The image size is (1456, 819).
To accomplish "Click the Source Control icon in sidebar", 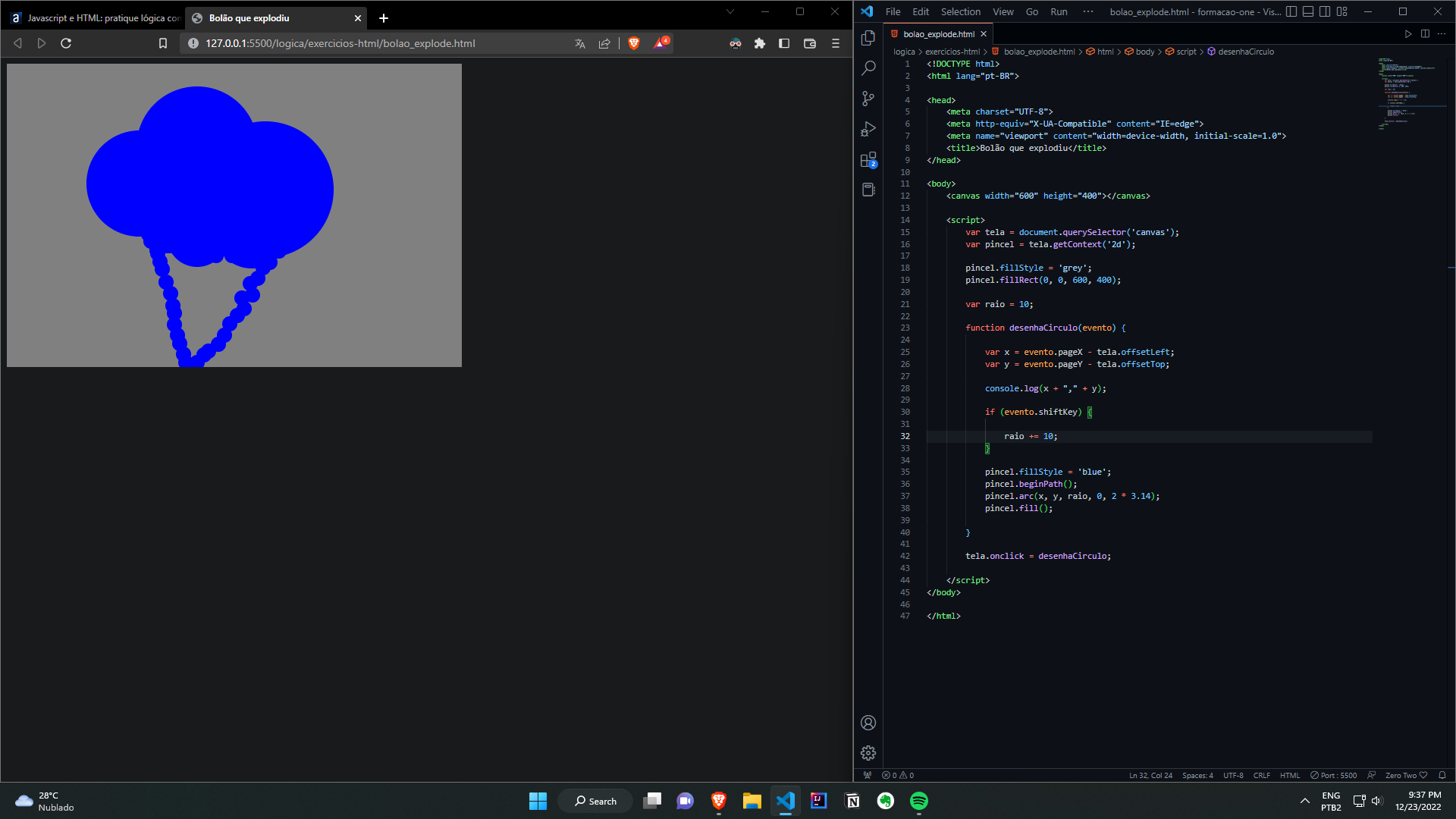I will (x=868, y=98).
